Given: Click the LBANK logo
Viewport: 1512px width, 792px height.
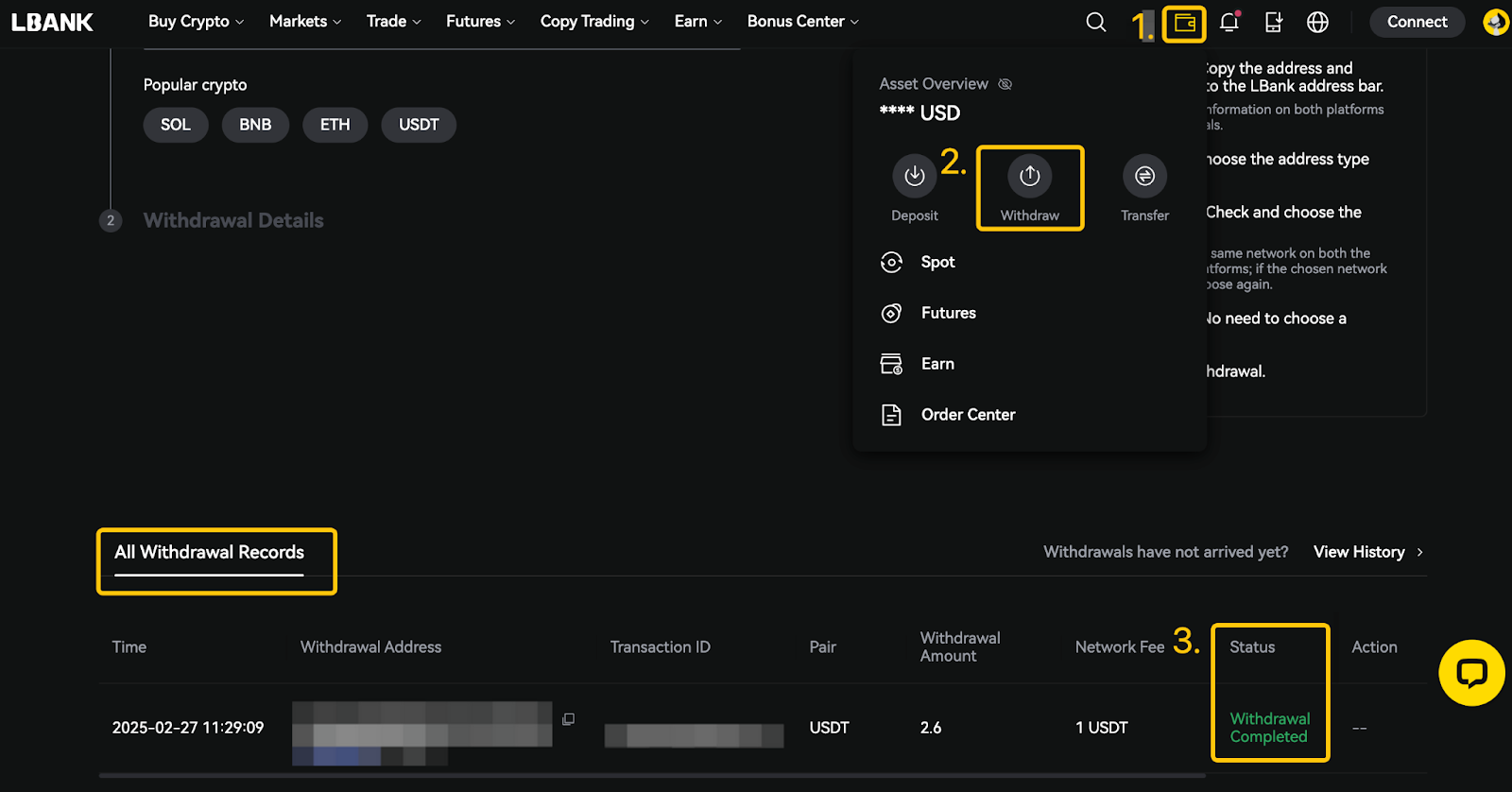Looking at the screenshot, I should coord(52,22).
